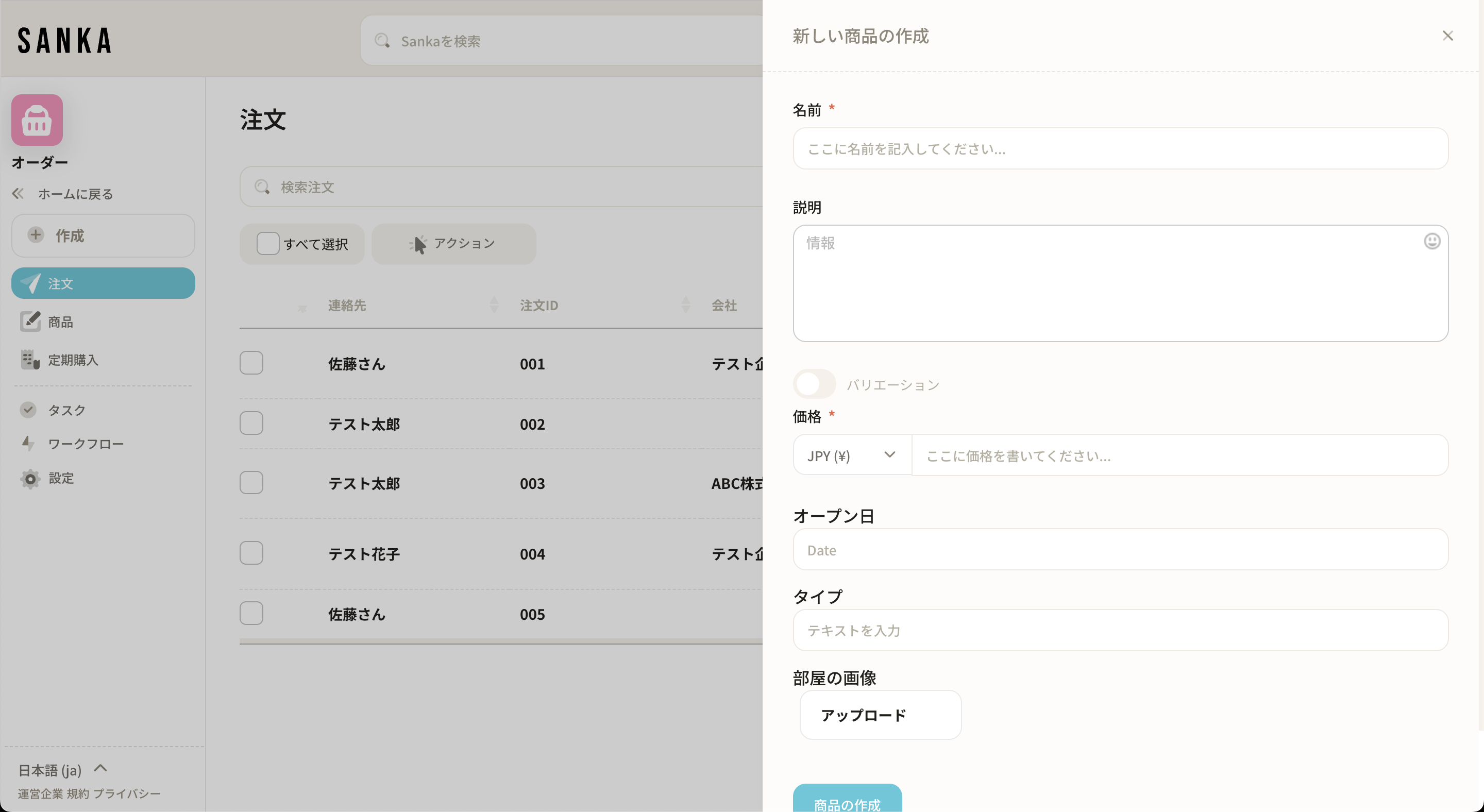Toggle the バリエーション switch on

(814, 384)
